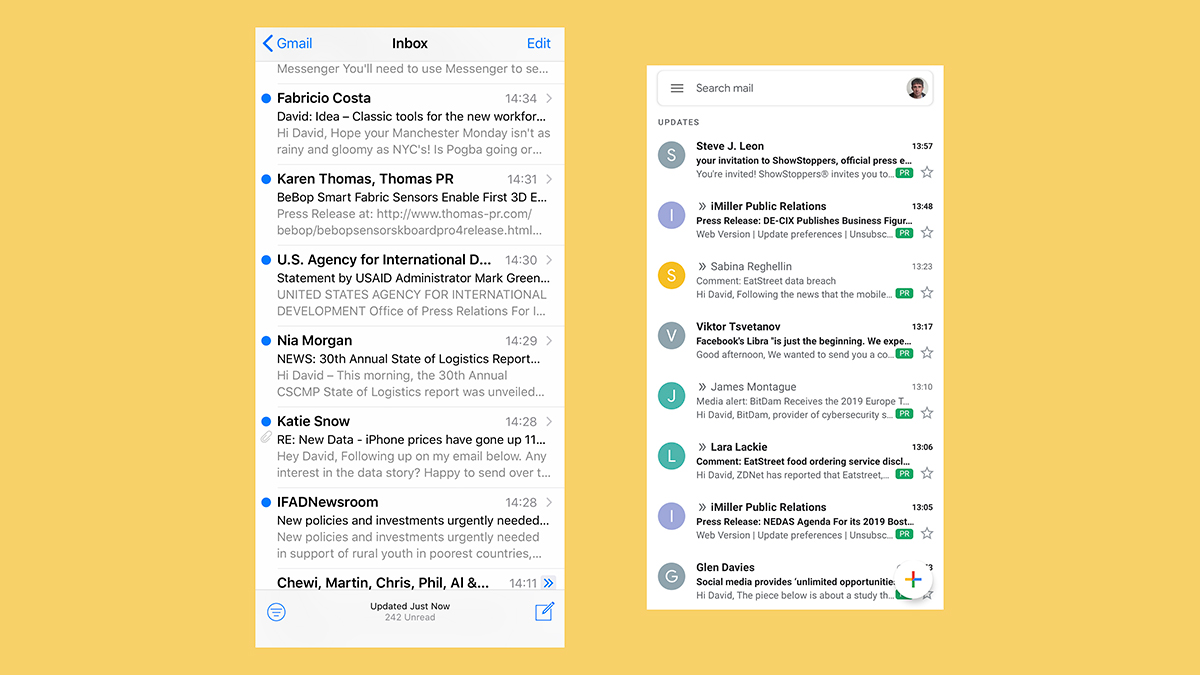Open Gmail account profile picture
Viewport: 1200px width, 675px height.
click(916, 88)
